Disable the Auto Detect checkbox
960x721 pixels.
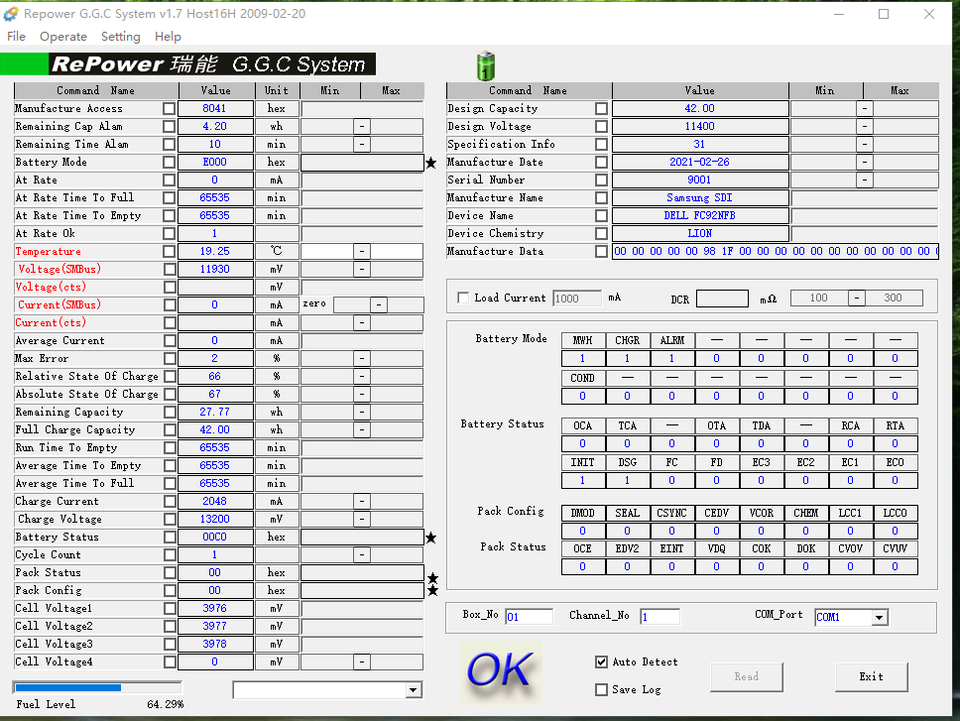pos(601,662)
